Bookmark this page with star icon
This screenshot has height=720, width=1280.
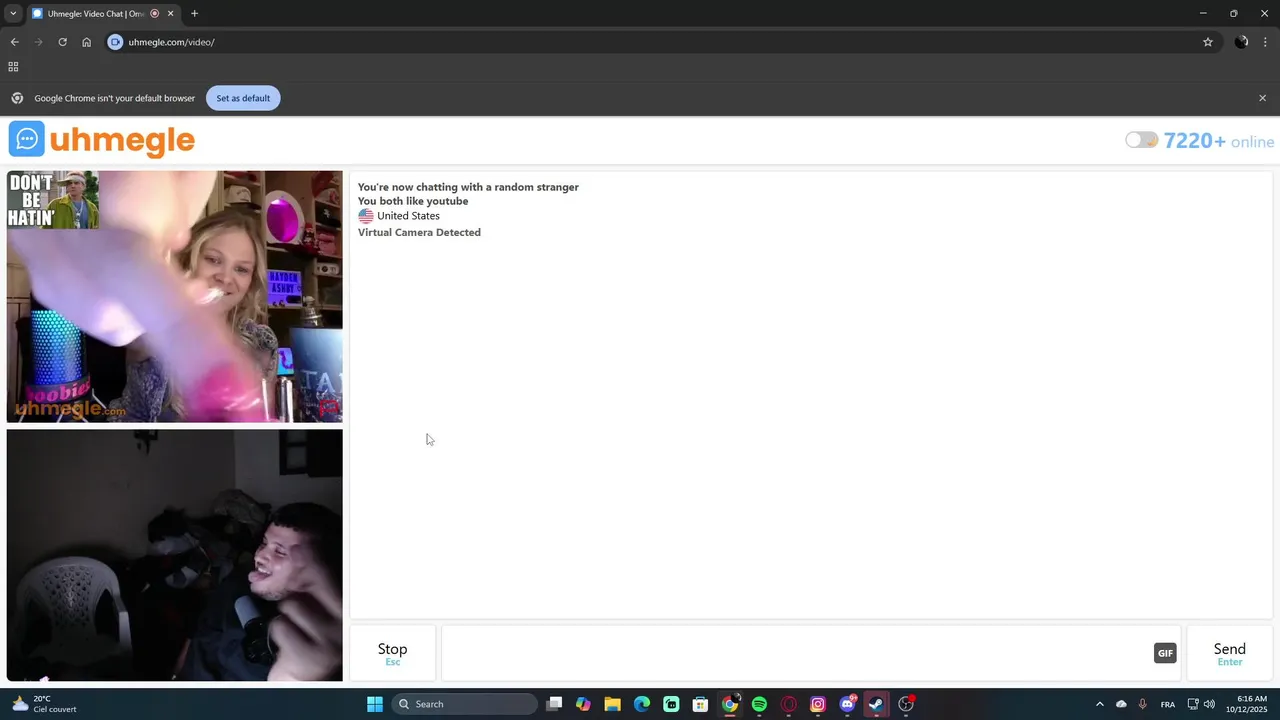point(1207,42)
